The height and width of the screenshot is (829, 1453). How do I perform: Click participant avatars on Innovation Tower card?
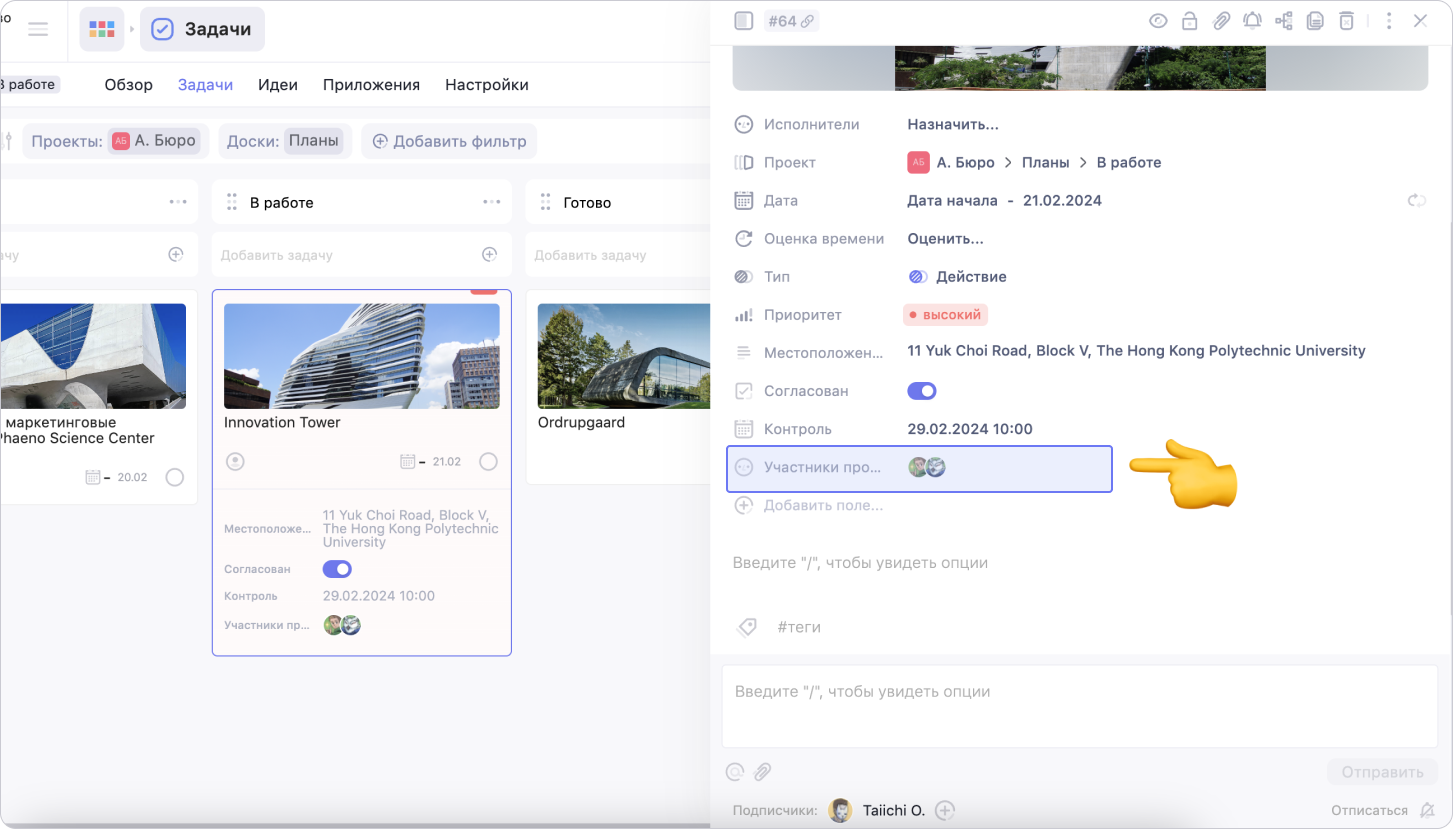click(x=342, y=625)
